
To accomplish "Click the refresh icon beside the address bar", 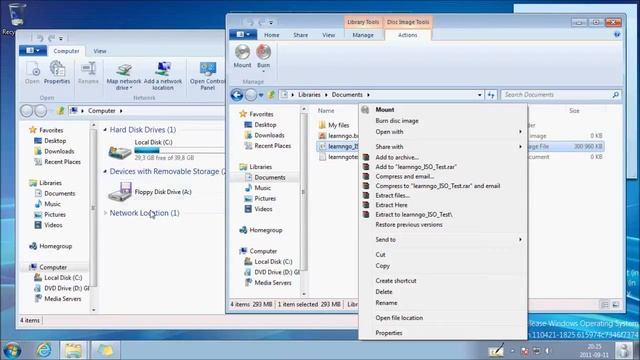I will click(x=491, y=95).
